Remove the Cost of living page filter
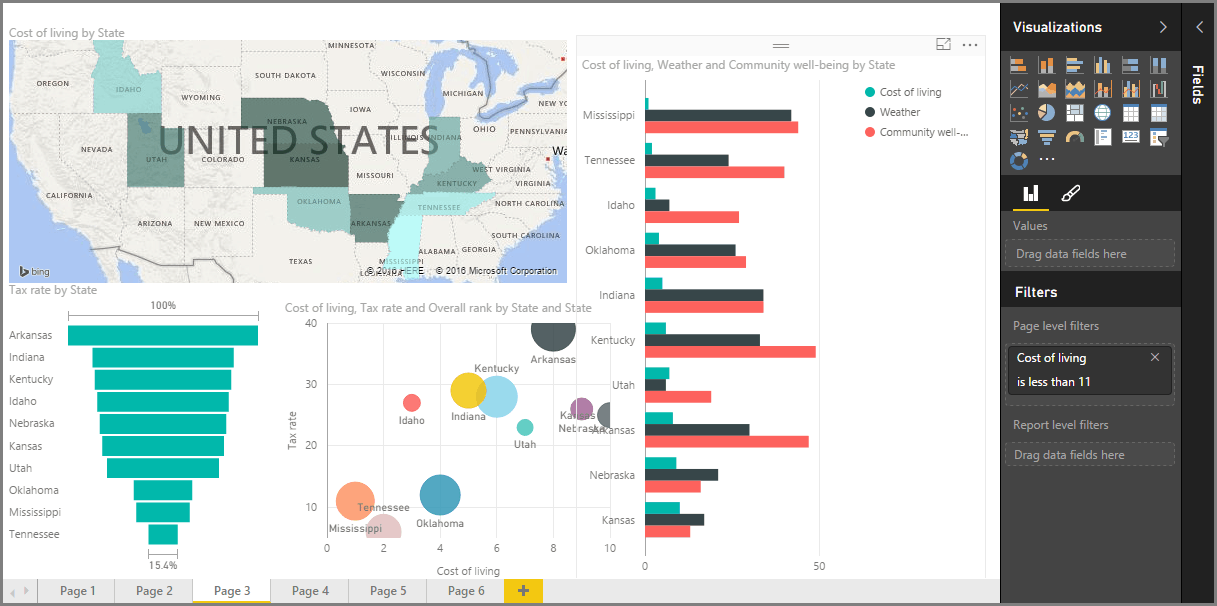Image resolution: width=1217 pixels, height=606 pixels. (x=1155, y=356)
